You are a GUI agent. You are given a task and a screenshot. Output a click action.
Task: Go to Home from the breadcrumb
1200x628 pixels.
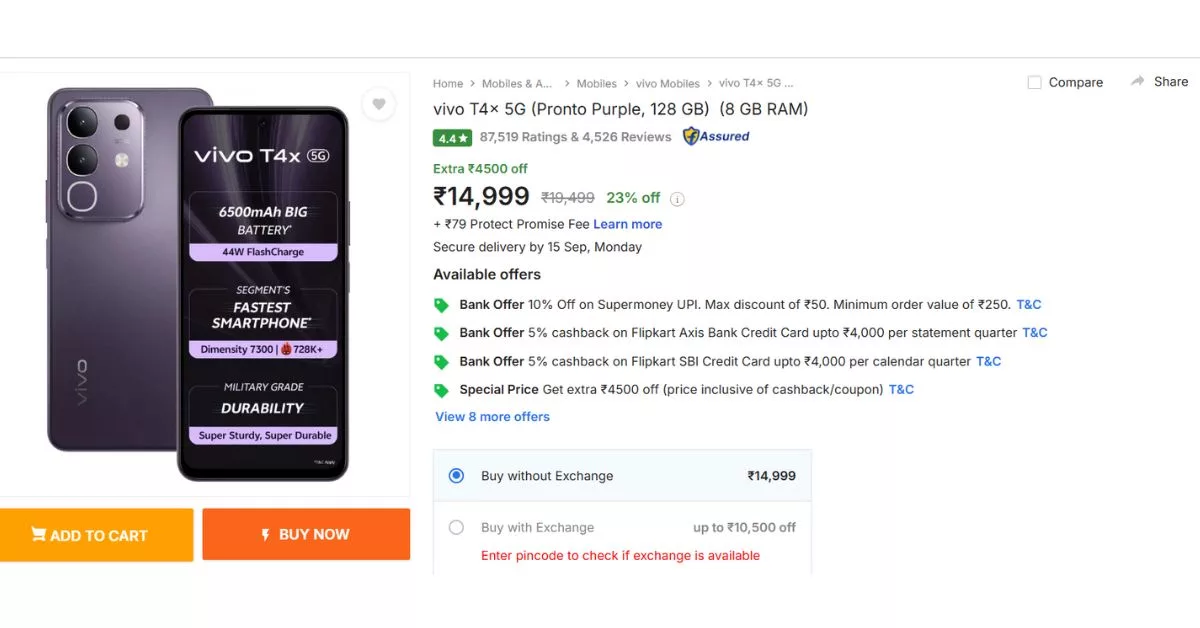pos(448,83)
